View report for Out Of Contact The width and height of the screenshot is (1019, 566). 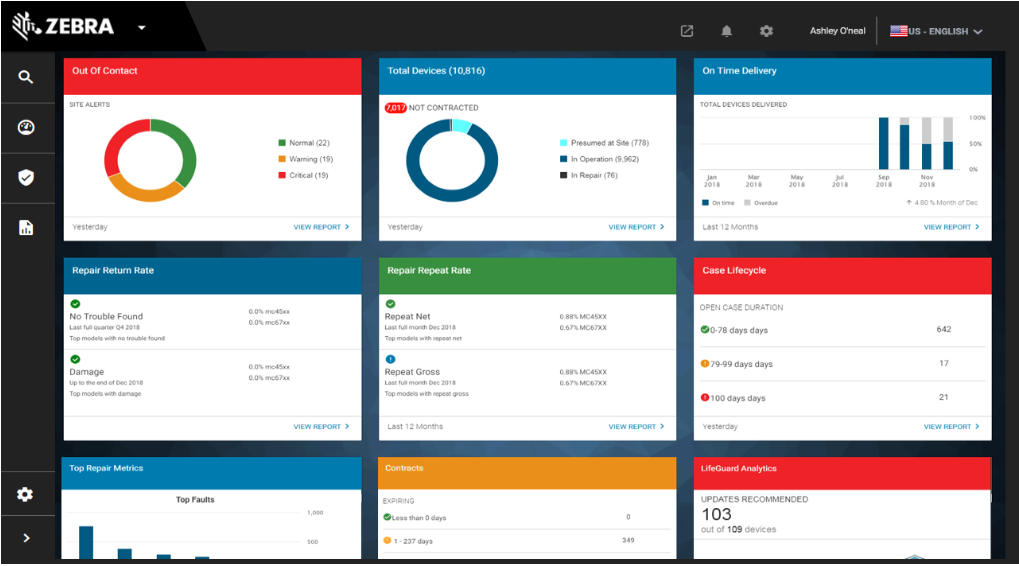321,227
